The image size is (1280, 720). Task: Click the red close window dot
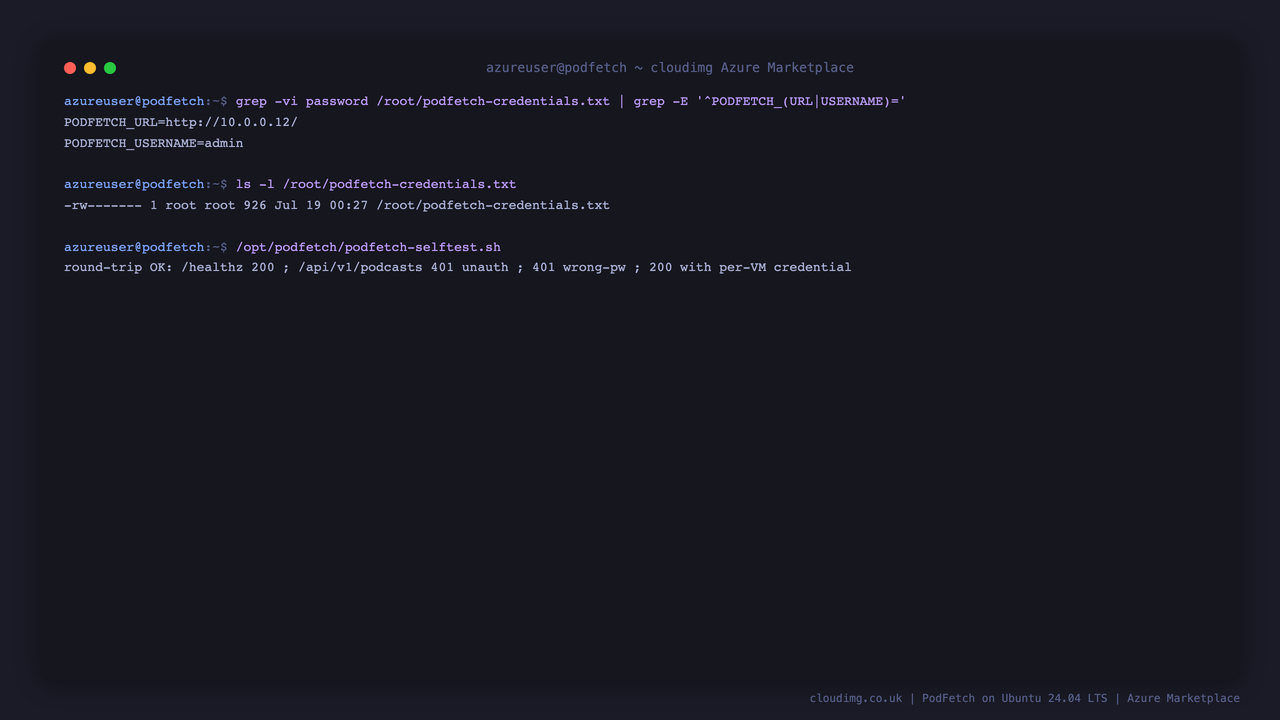click(70, 68)
